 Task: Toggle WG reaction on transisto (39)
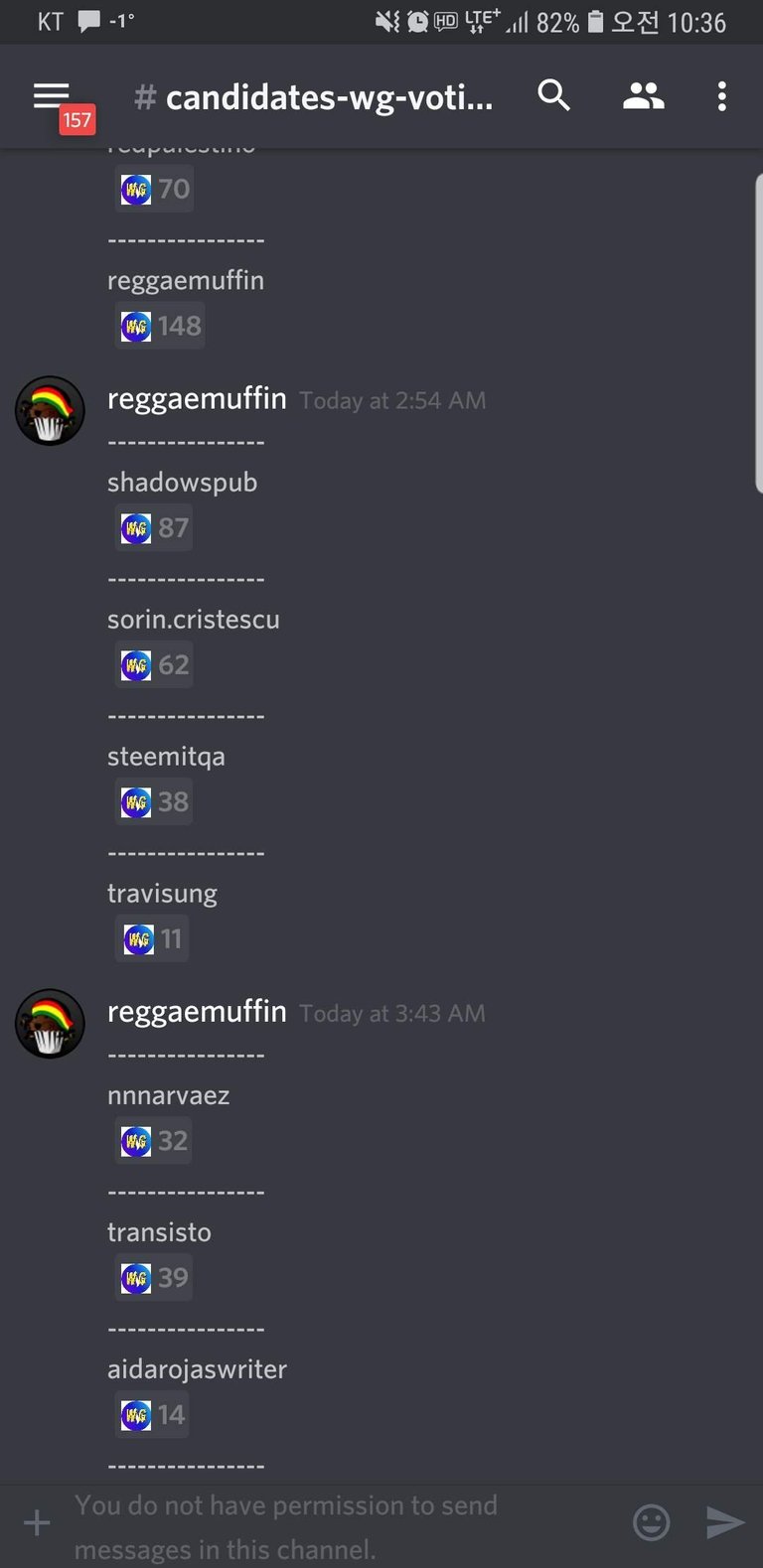[x=154, y=1277]
